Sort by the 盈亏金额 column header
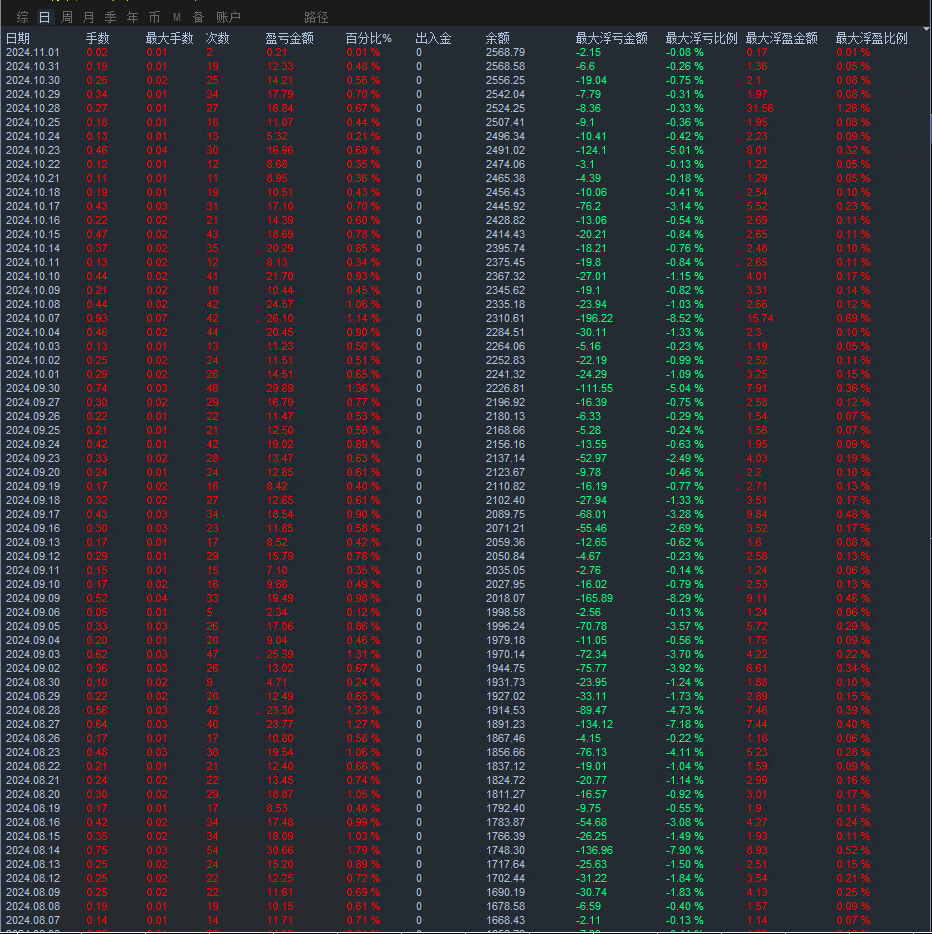This screenshot has width=932, height=934. coord(289,39)
